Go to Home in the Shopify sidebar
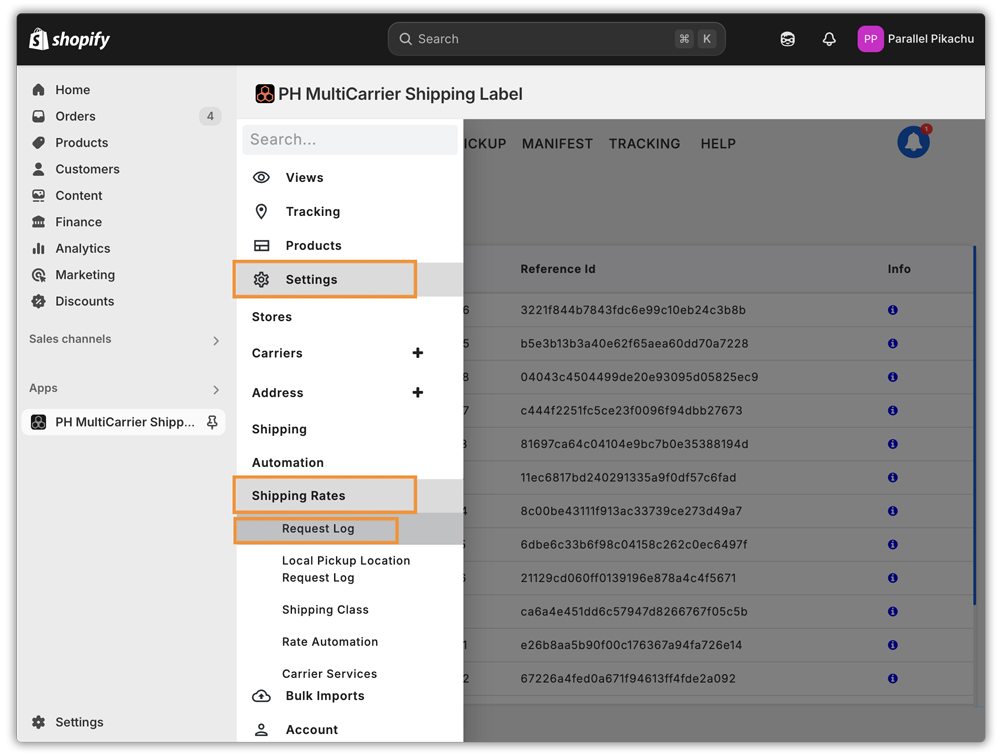Screen dimensions: 1000x755 (x=72, y=90)
